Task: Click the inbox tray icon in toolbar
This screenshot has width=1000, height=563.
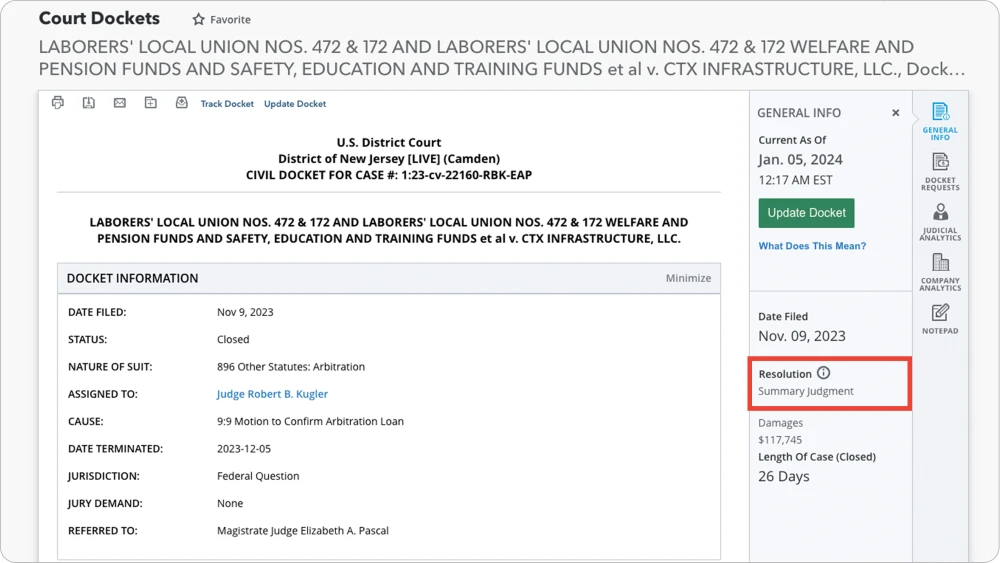Action: (181, 103)
